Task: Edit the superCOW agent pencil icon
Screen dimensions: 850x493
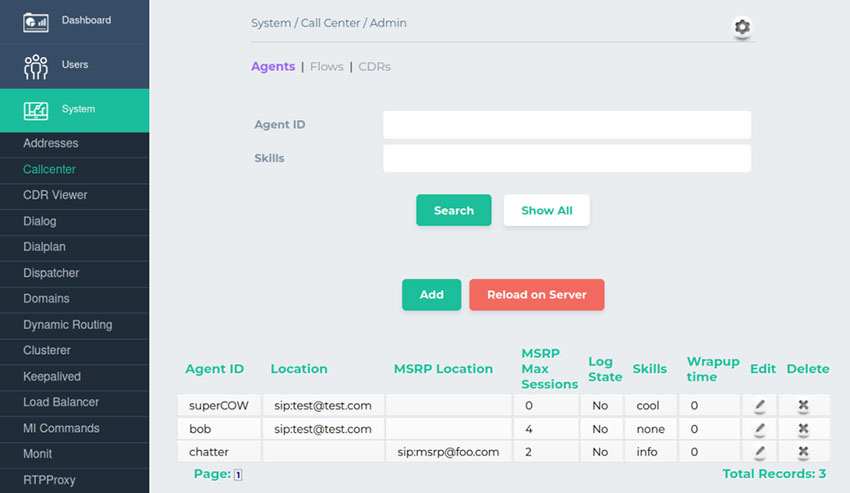Action: [760, 405]
